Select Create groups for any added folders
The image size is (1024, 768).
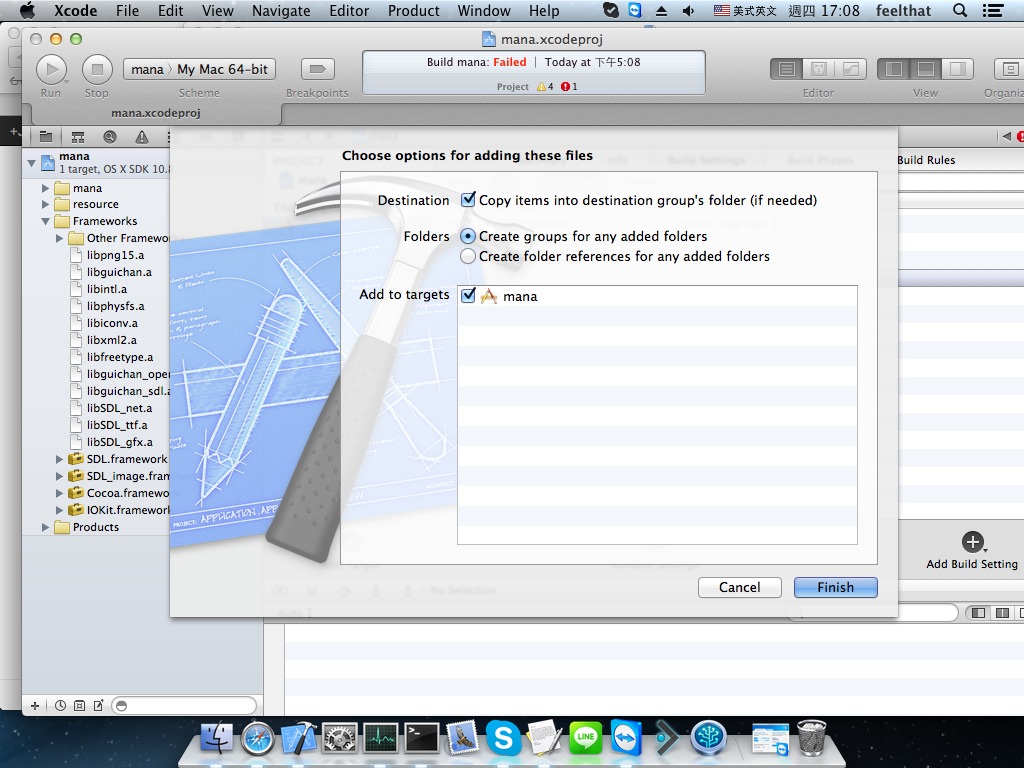[468, 236]
